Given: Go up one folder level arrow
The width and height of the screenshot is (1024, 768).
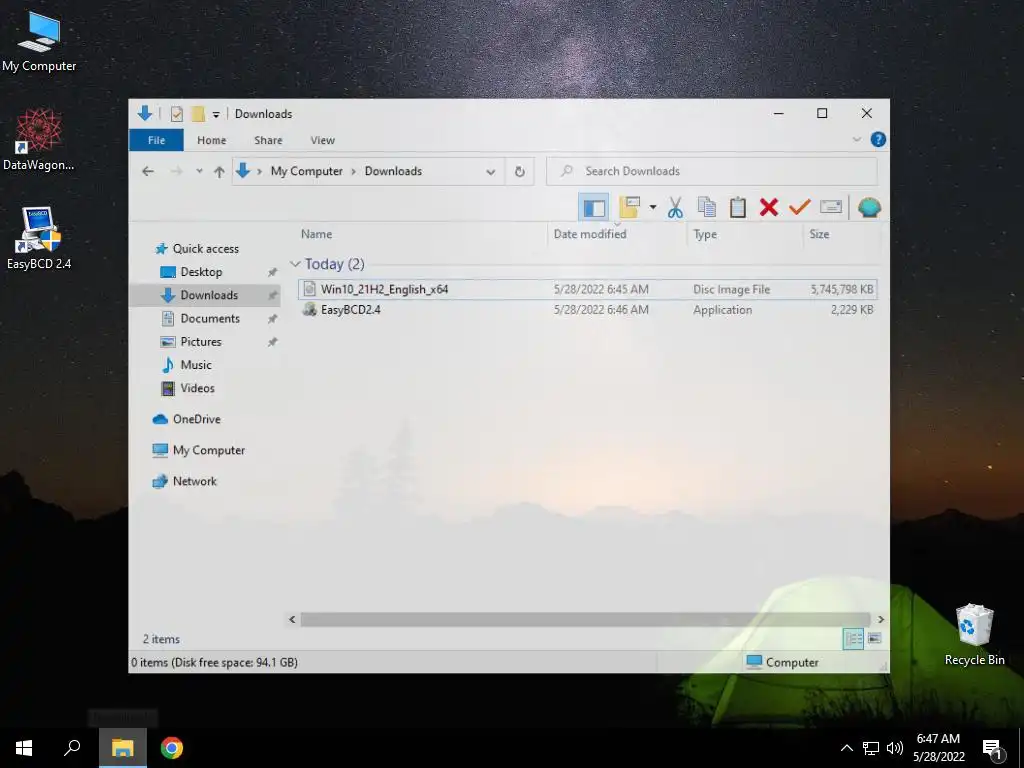Looking at the screenshot, I should (219, 172).
